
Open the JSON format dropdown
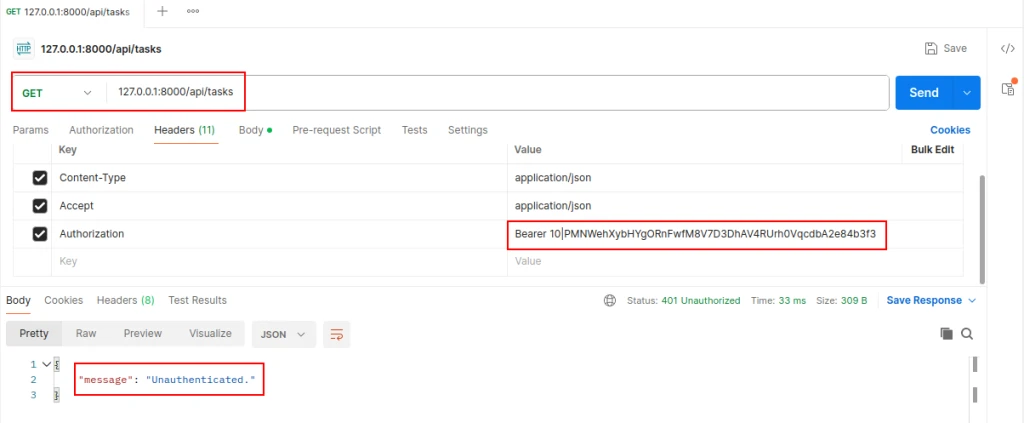(x=283, y=334)
